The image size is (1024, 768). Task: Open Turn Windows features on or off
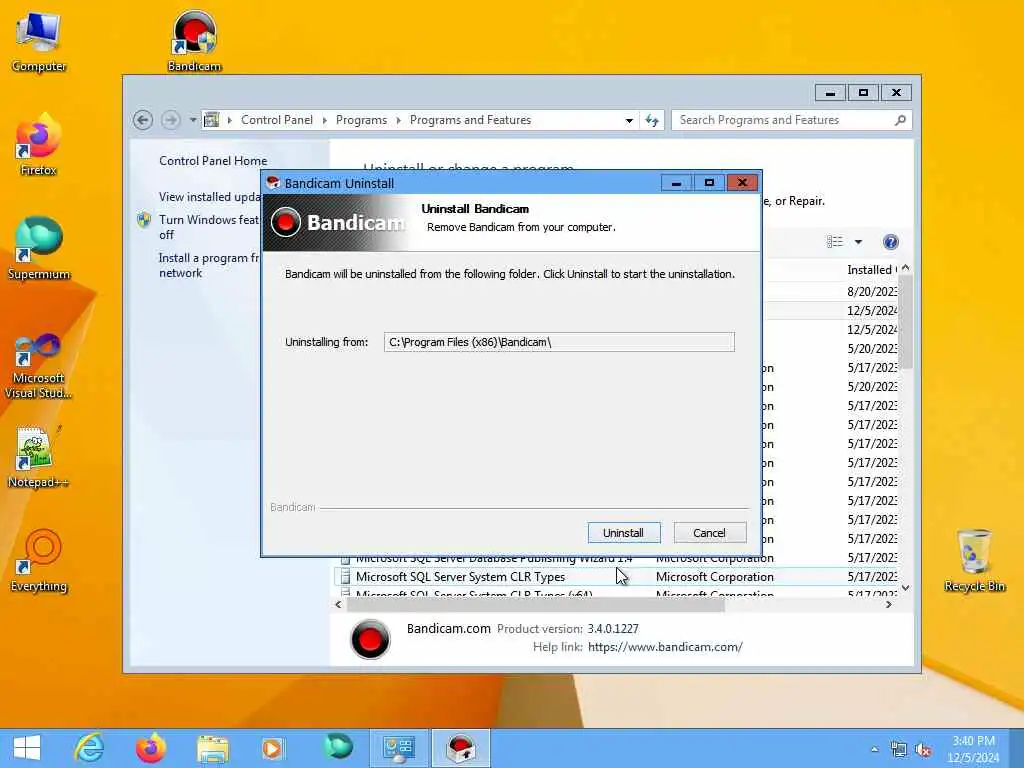click(209, 227)
